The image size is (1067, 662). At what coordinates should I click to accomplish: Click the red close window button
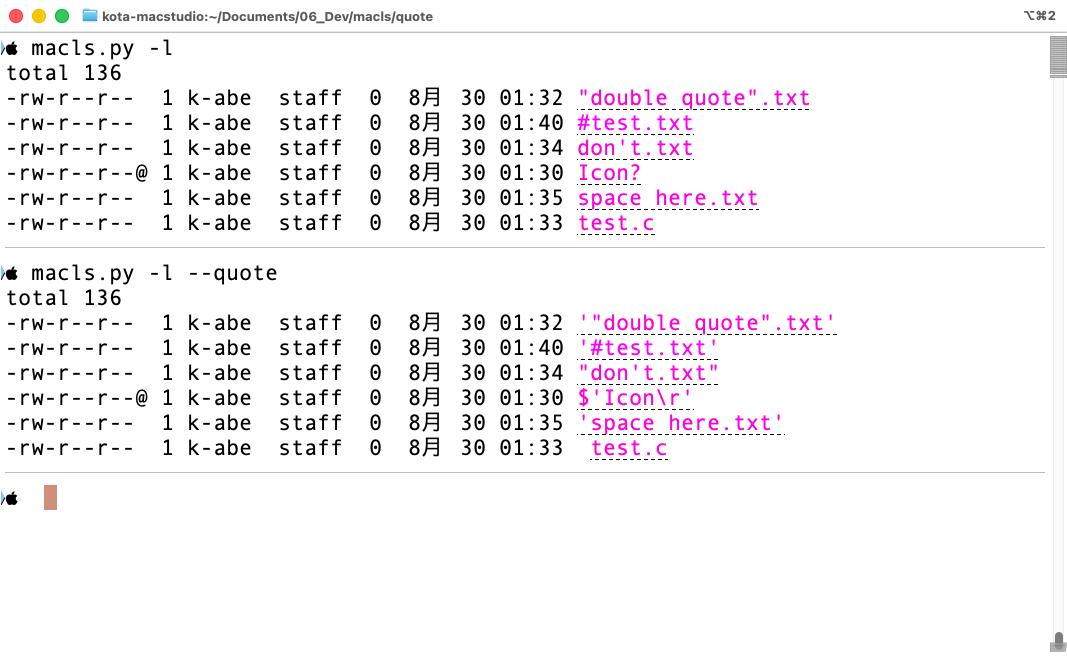tap(16, 16)
